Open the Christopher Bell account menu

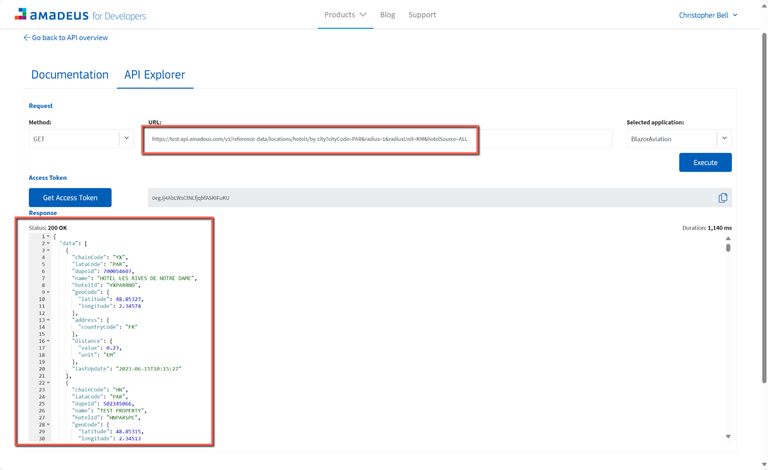(x=708, y=15)
